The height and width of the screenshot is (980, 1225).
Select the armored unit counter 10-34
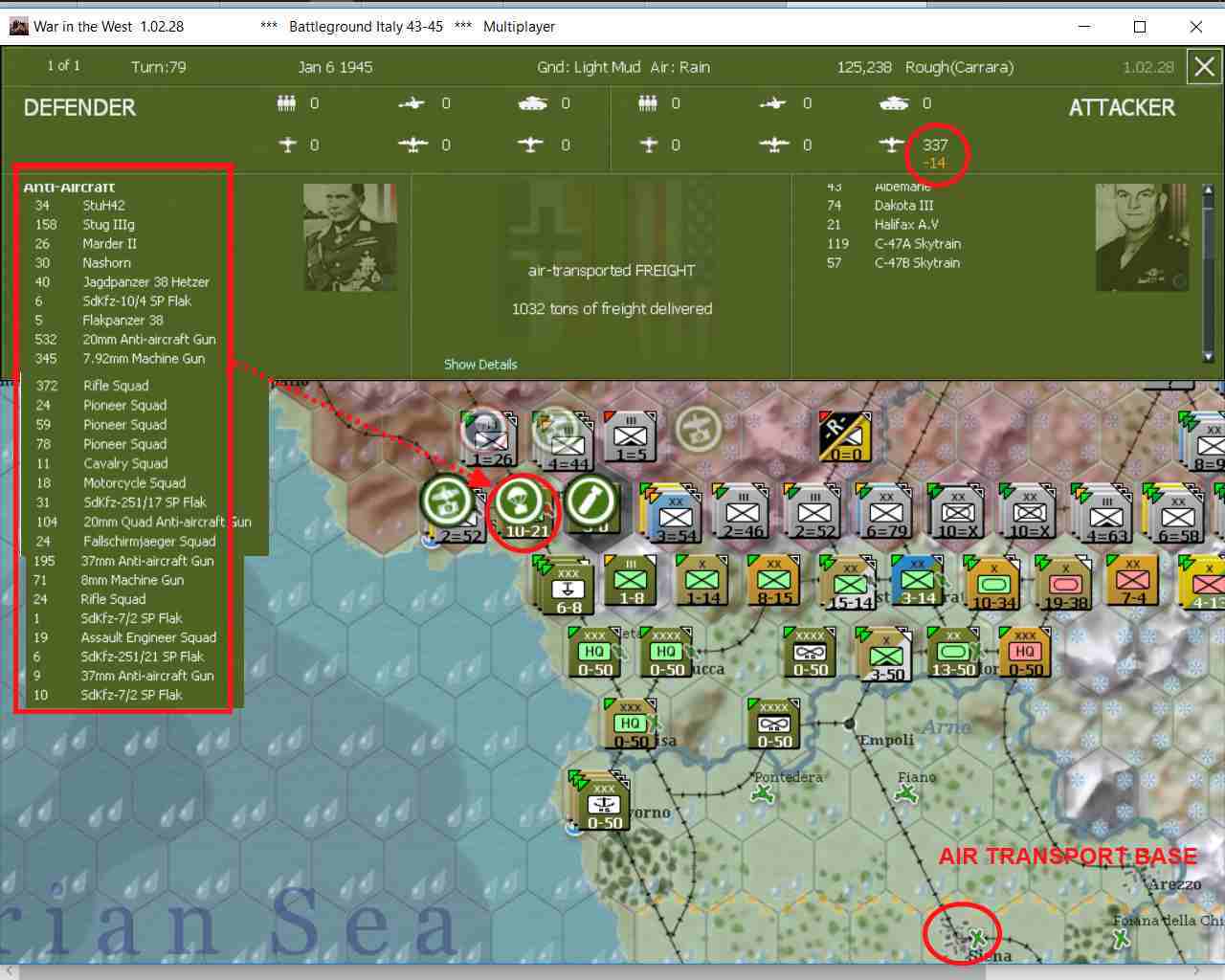[x=992, y=583]
